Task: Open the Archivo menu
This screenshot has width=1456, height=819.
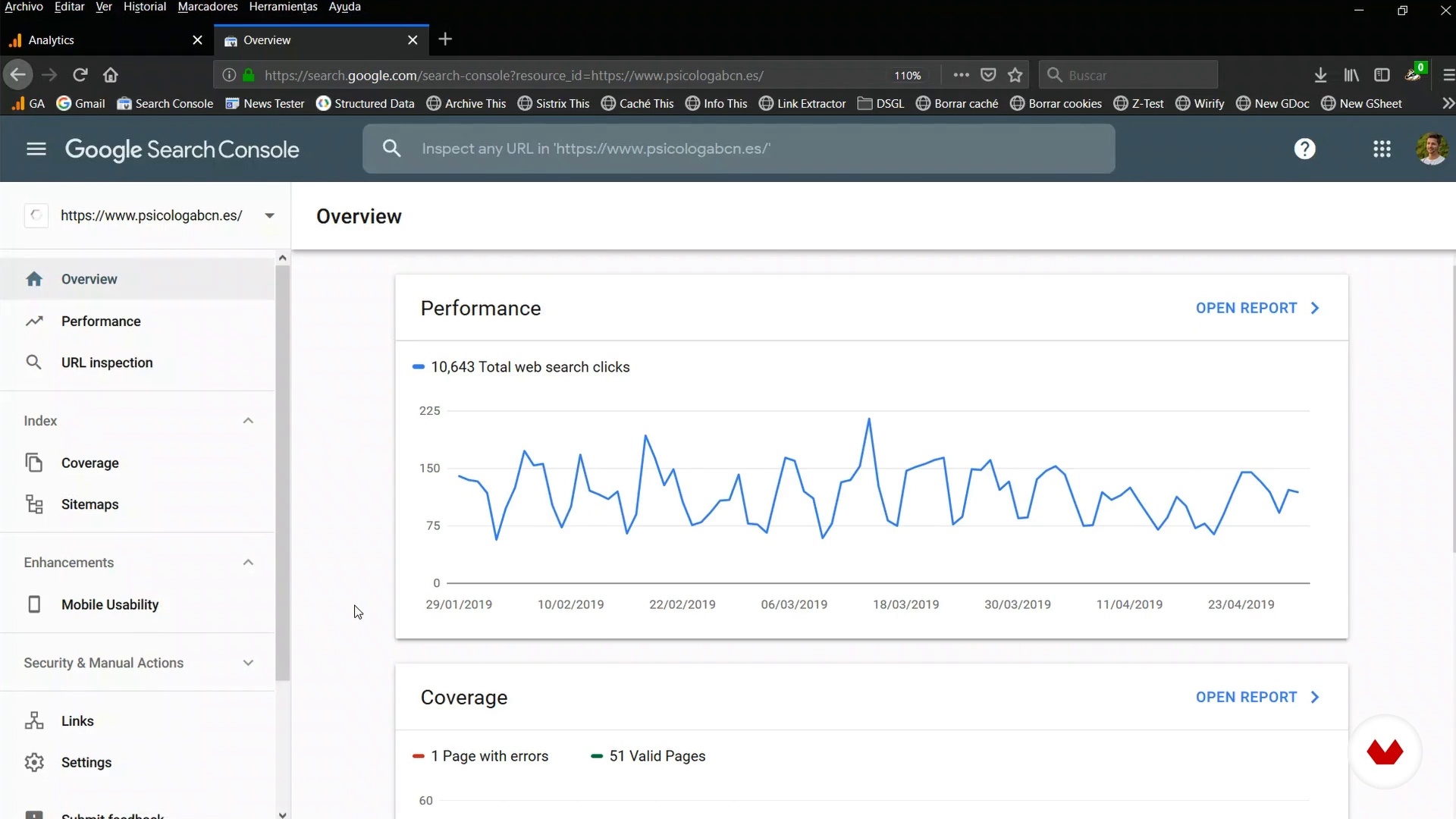Action: click(24, 7)
